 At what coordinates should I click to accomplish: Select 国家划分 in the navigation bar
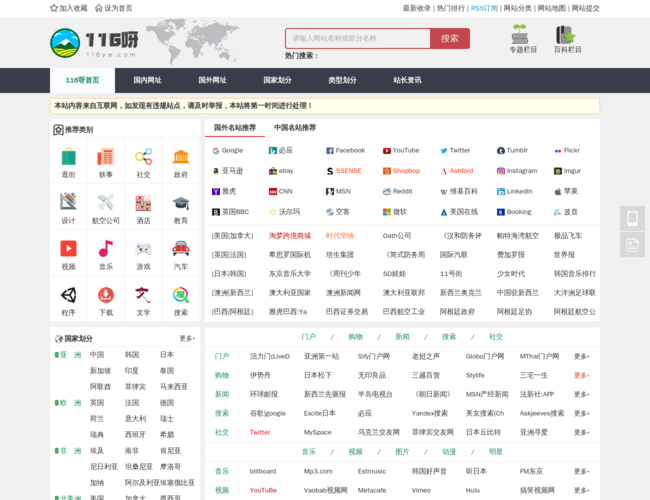click(277, 80)
